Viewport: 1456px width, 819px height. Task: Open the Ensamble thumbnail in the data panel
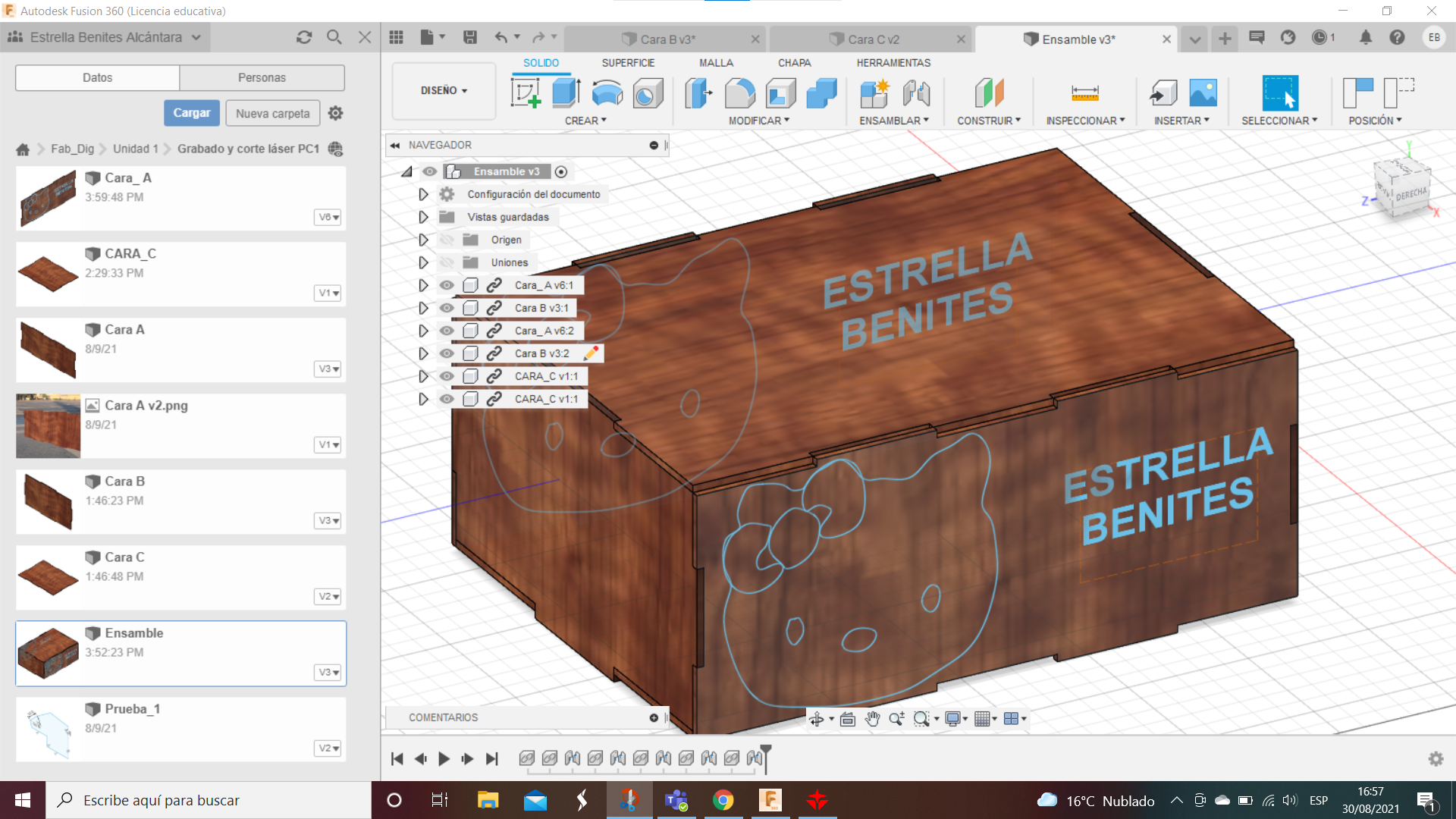coord(48,653)
